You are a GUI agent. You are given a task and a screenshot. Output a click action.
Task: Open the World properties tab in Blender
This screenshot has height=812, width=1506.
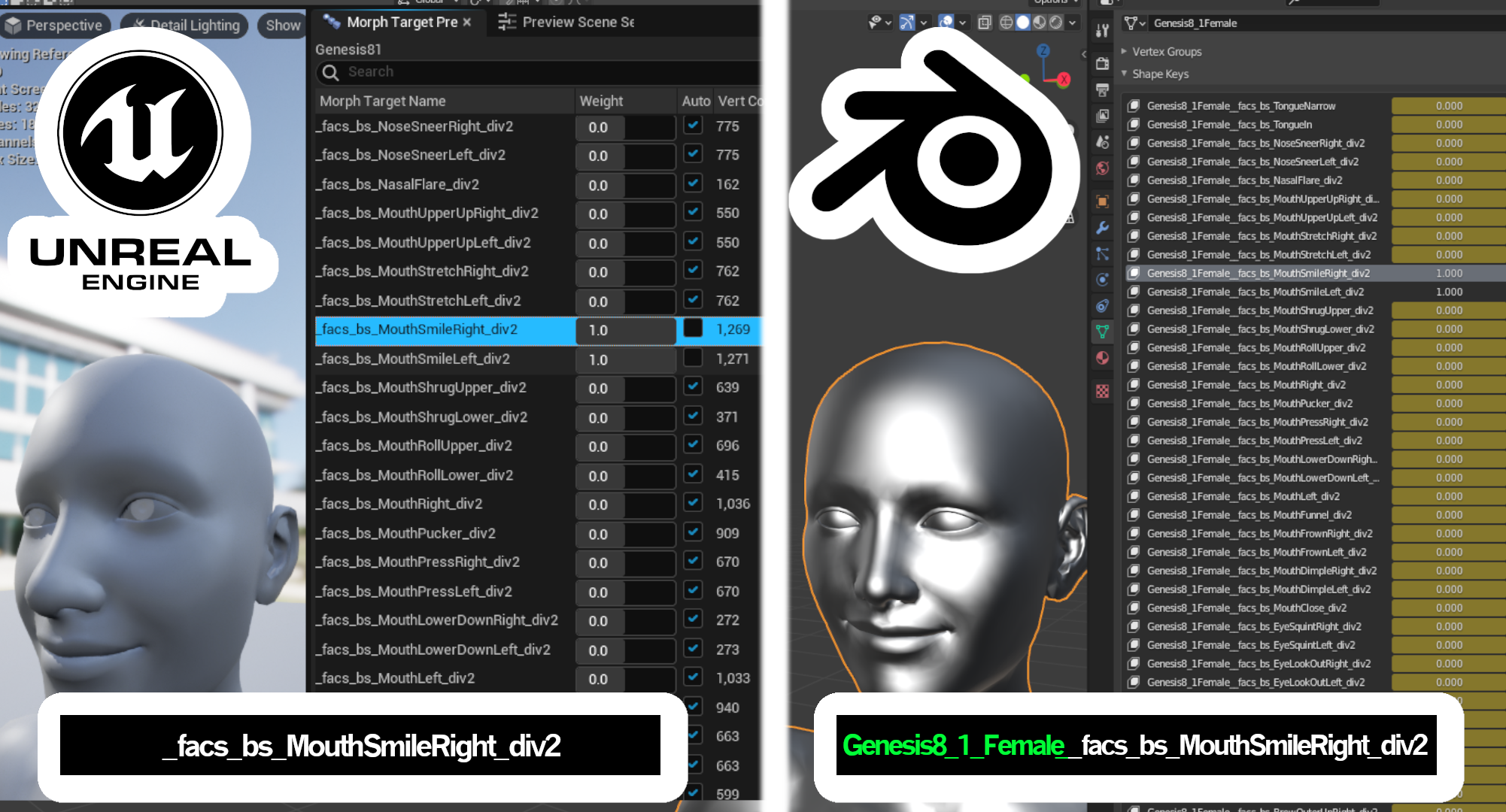1102,168
